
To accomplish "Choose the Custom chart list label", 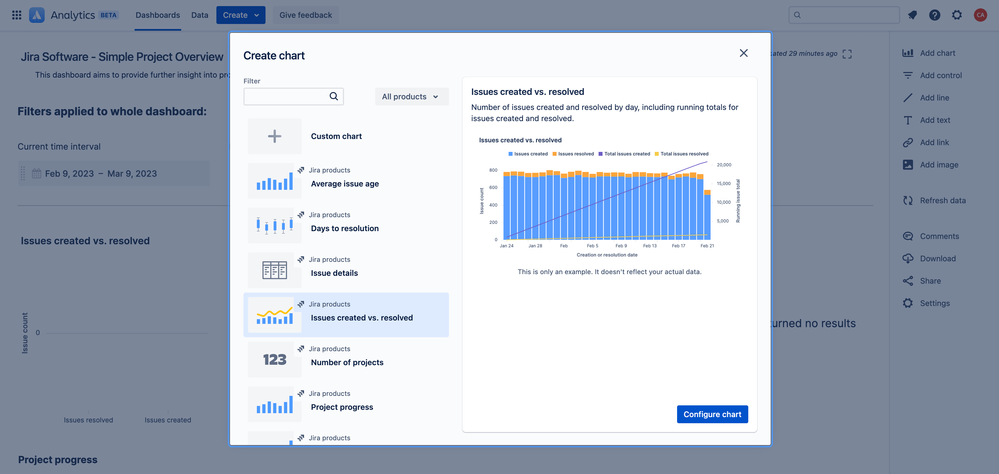I will point(336,136).
